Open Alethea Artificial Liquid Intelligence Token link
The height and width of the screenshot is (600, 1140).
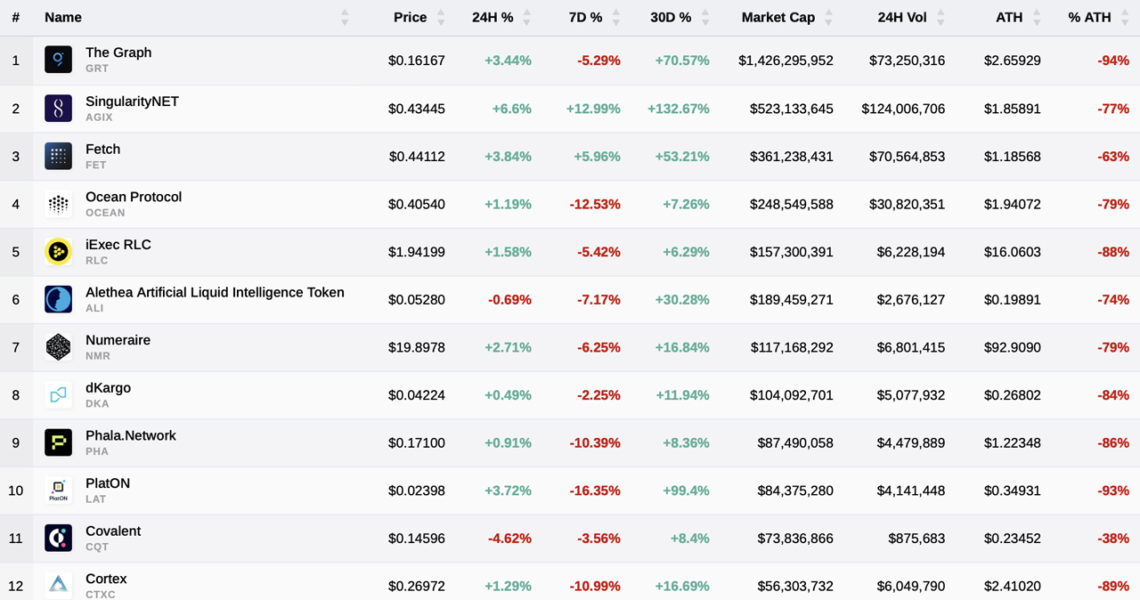[215, 292]
